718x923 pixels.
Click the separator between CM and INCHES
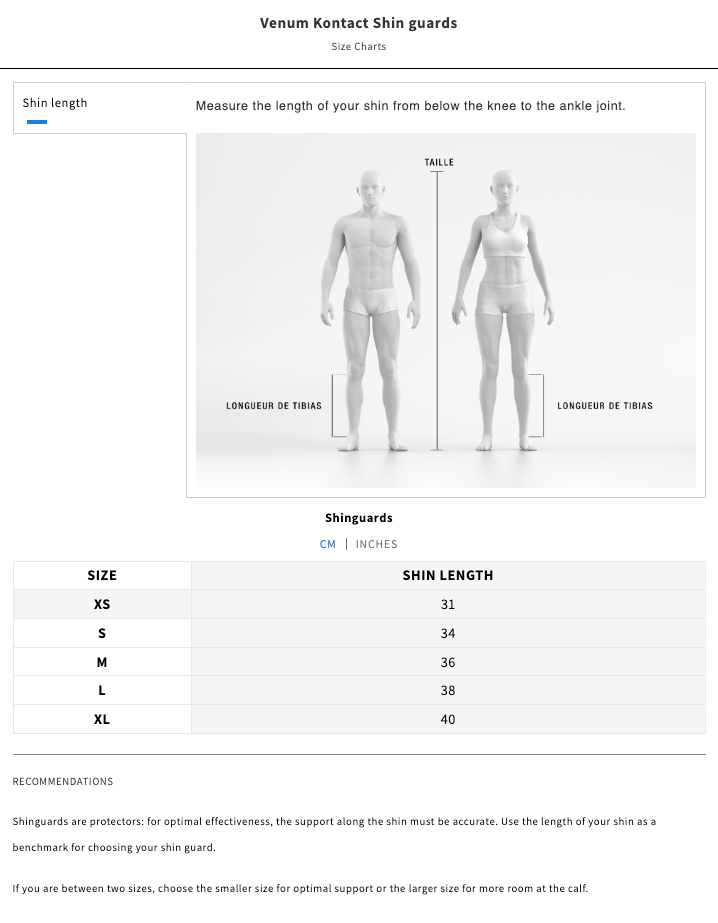[x=348, y=544]
